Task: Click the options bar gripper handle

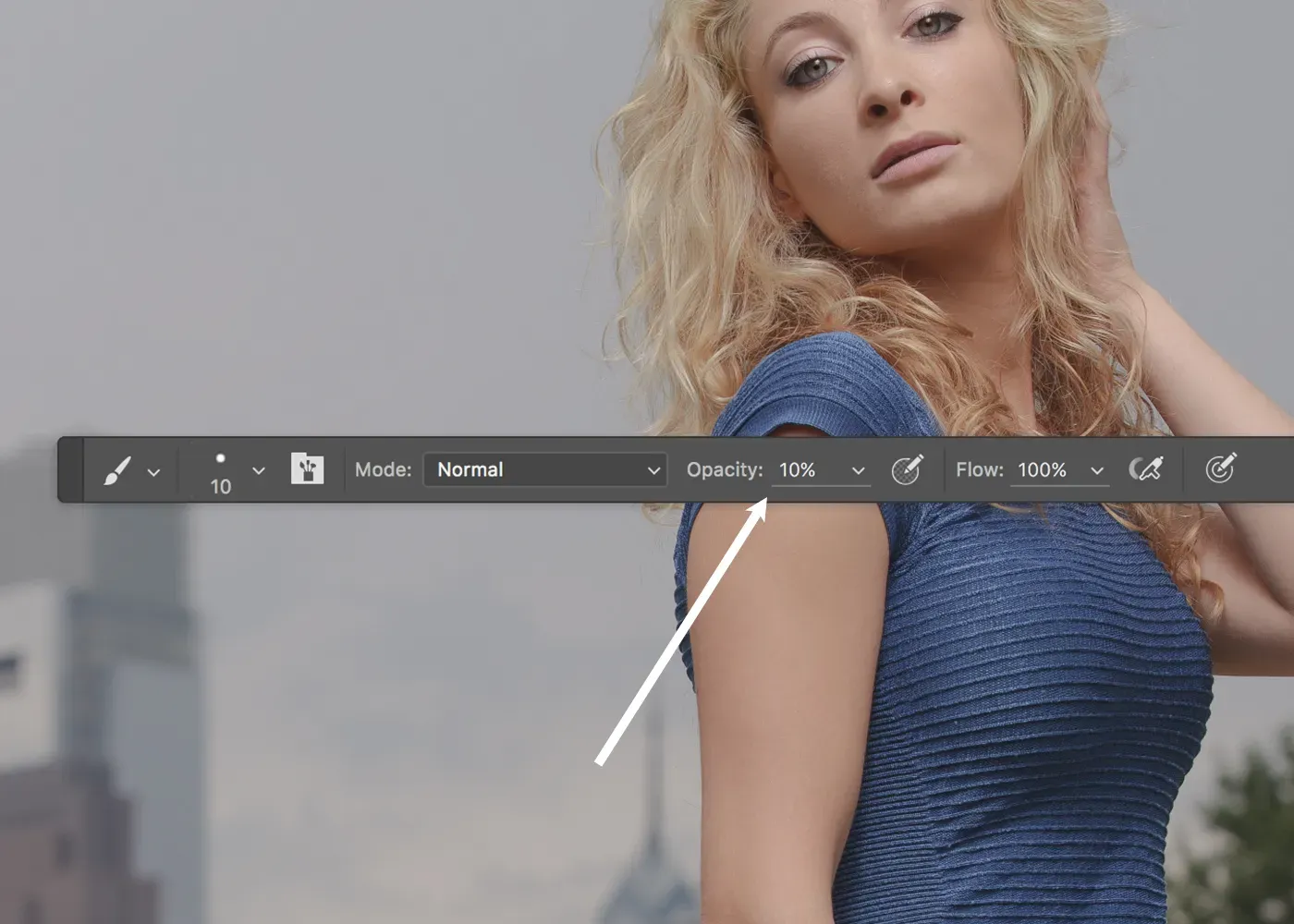Action: (70, 469)
